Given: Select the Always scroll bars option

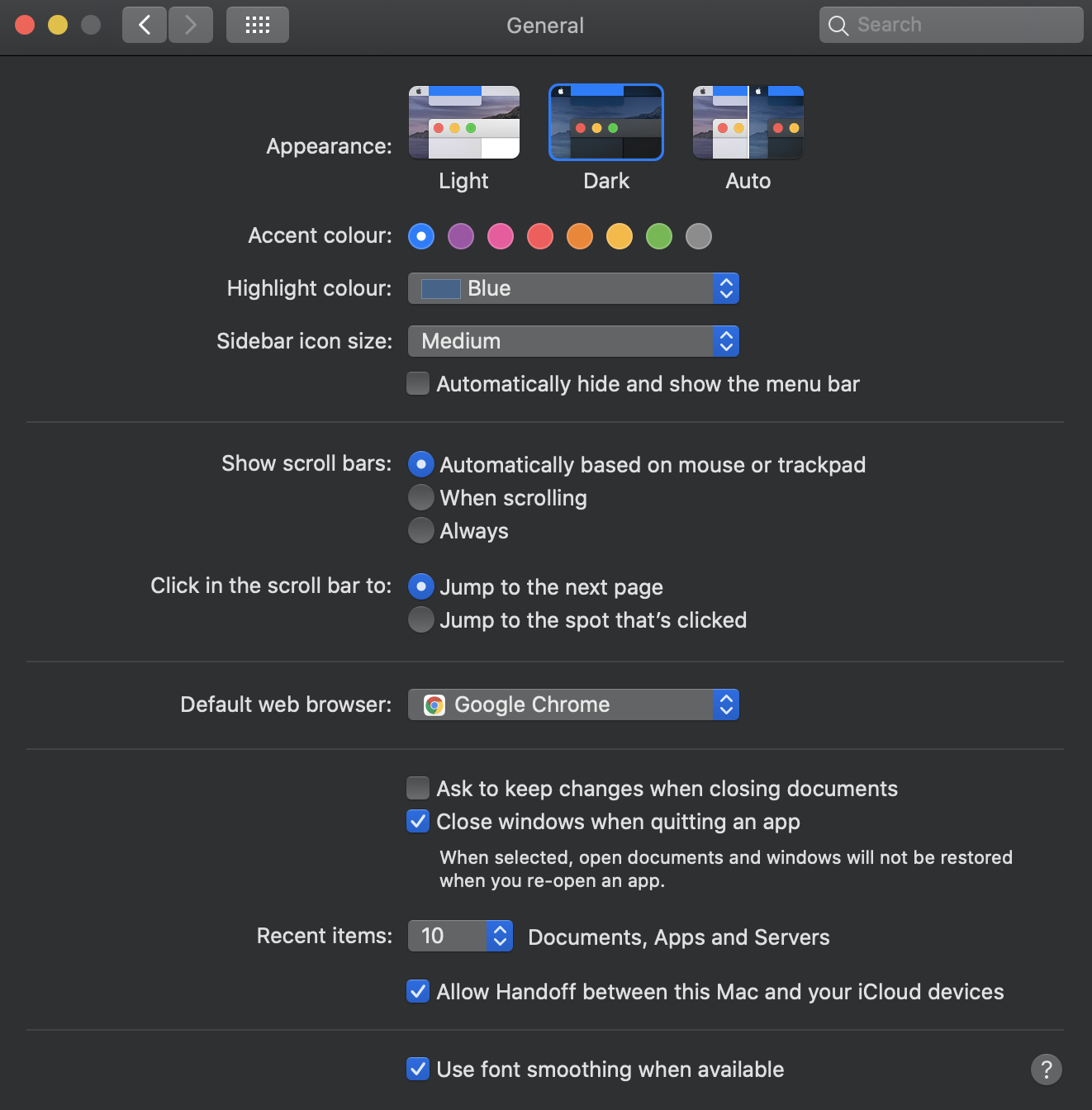Looking at the screenshot, I should pyautogui.click(x=421, y=530).
